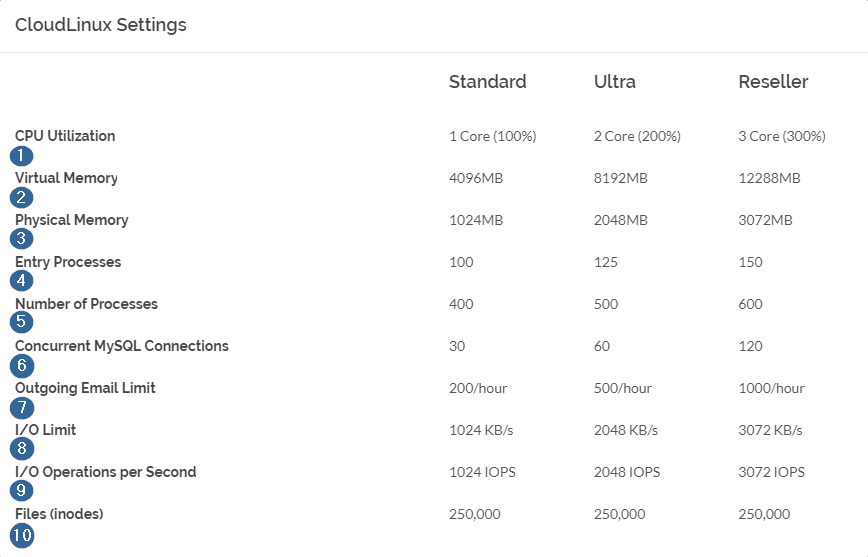Select the Standard column heading
This screenshot has width=868, height=557.
pos(487,82)
